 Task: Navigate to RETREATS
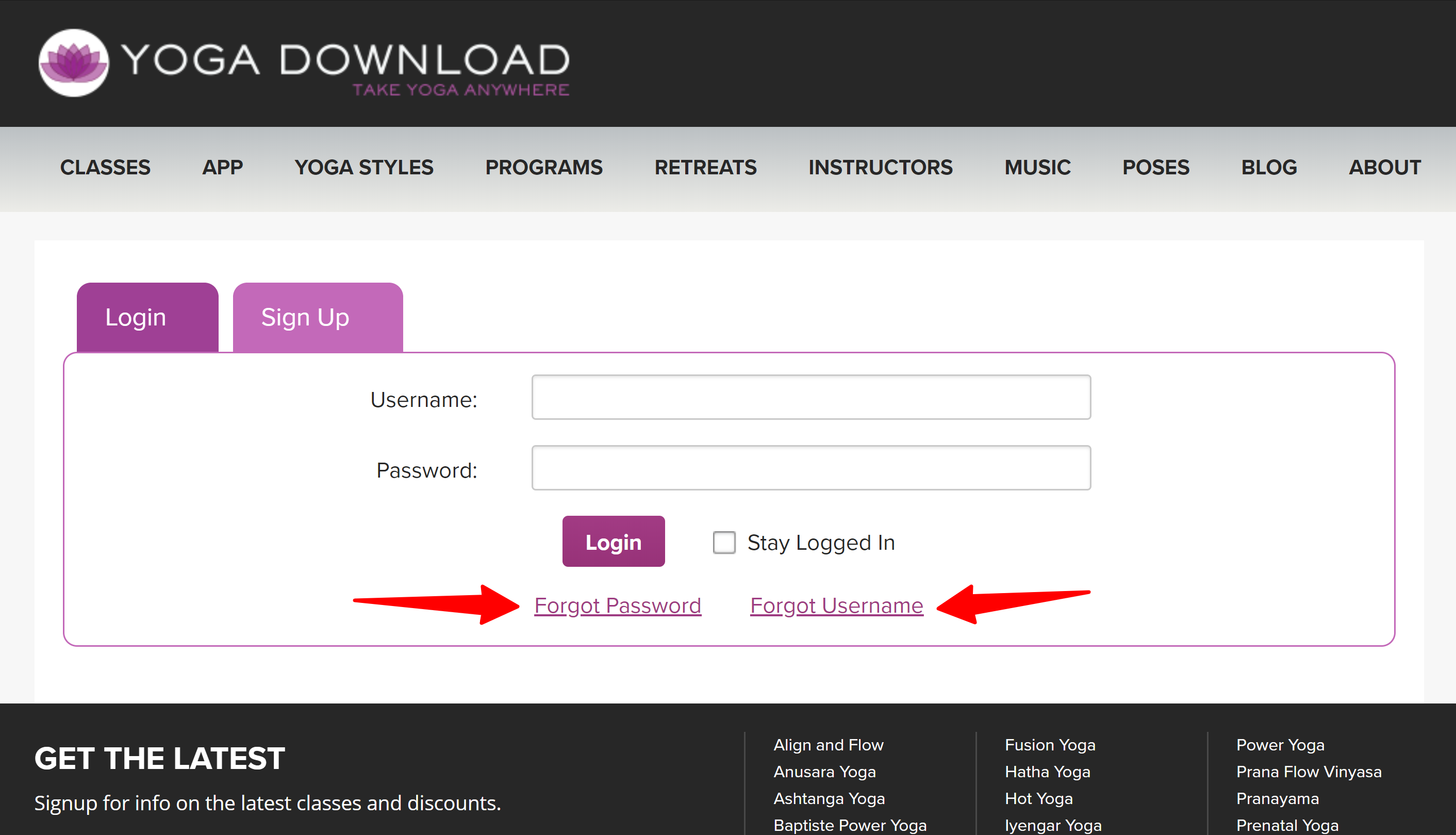click(x=706, y=168)
